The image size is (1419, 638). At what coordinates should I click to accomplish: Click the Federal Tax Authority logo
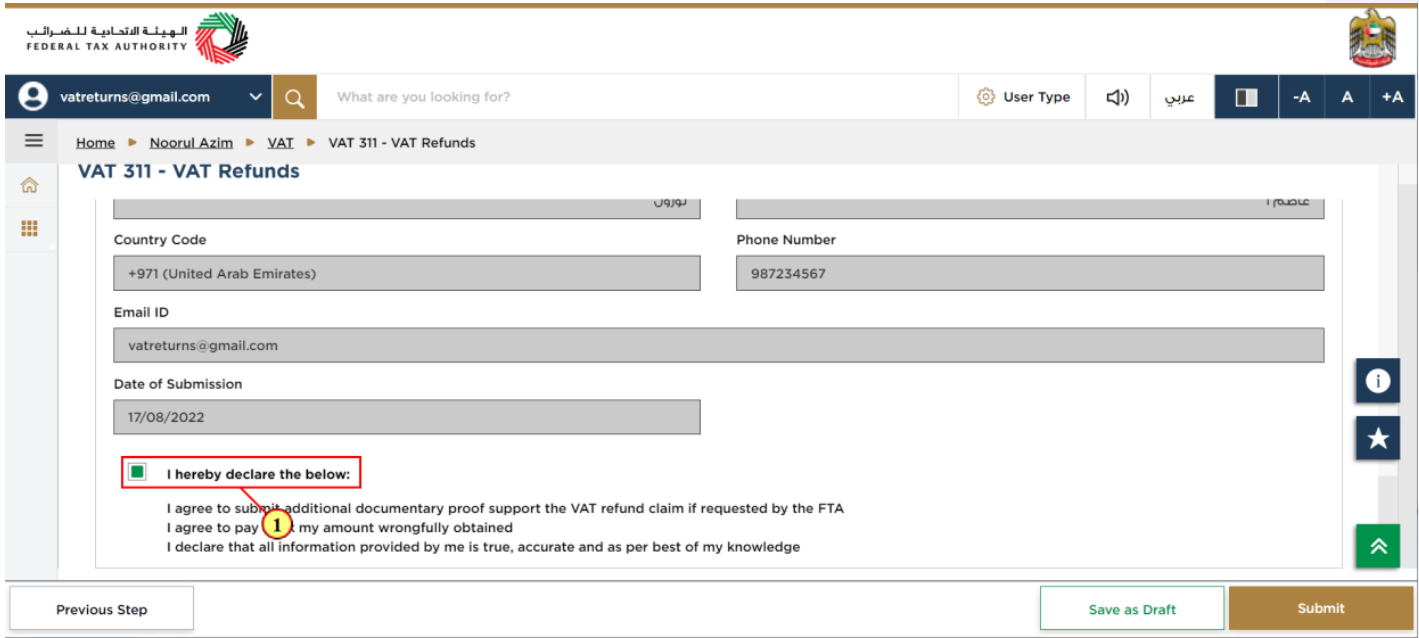pyautogui.click(x=137, y=38)
